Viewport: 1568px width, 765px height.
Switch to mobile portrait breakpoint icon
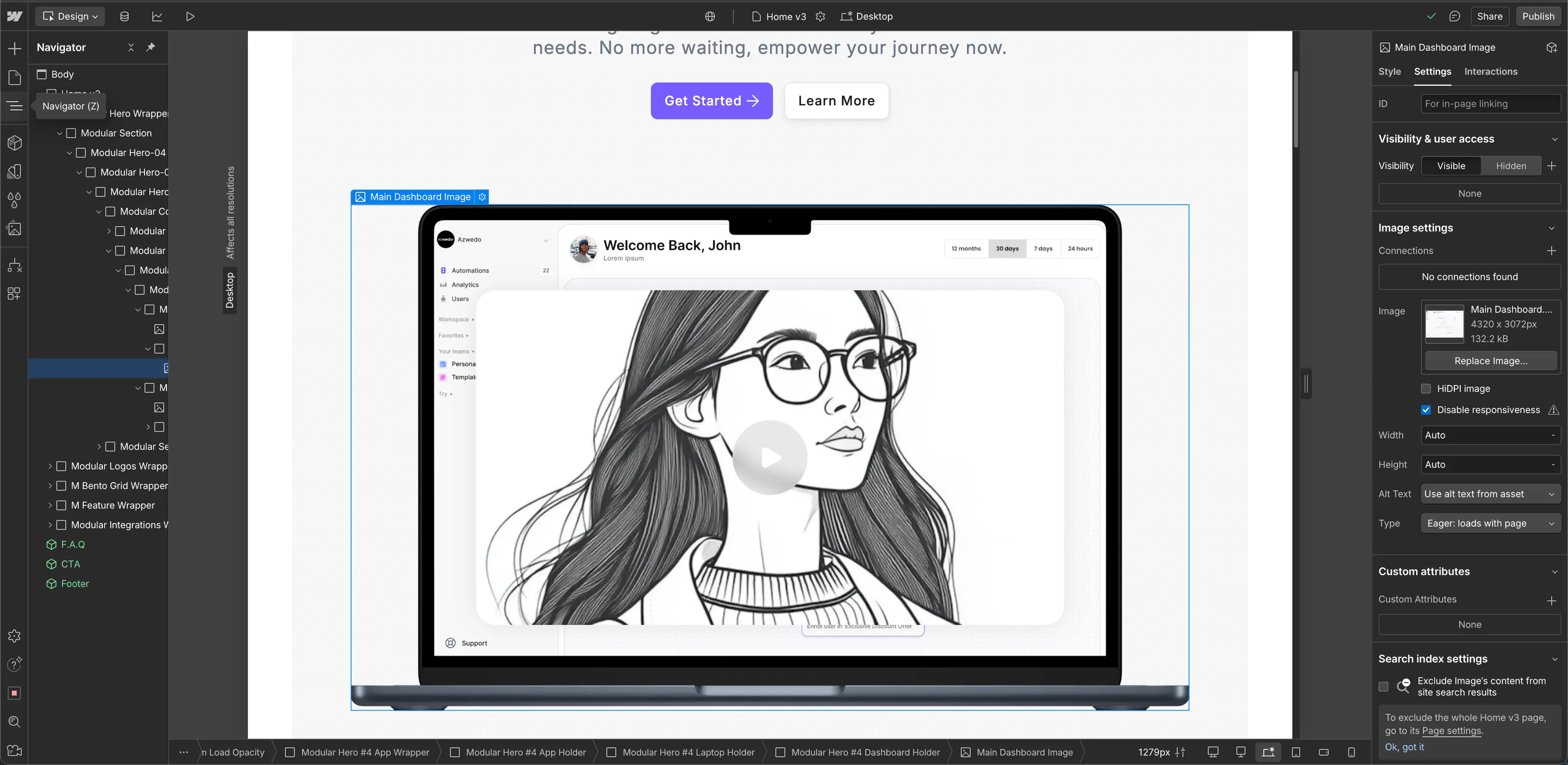[x=1351, y=752]
